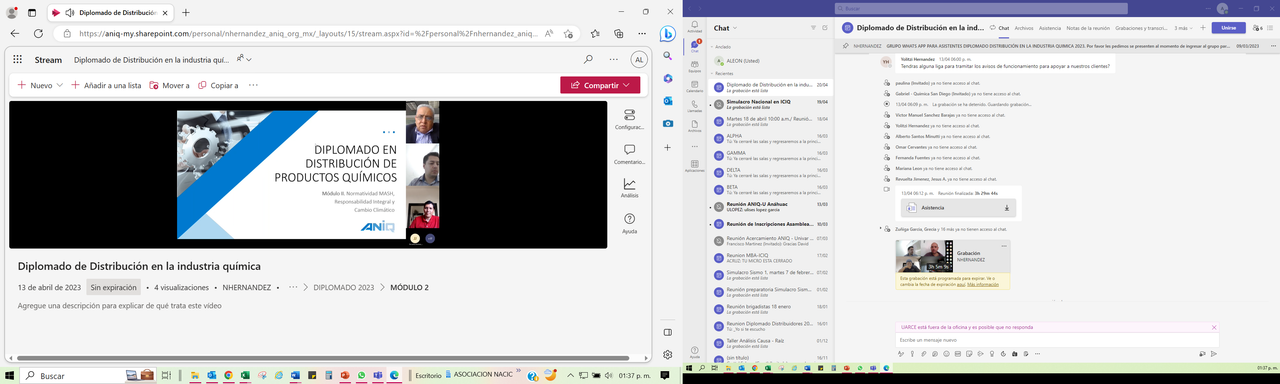Open the Windows Start menu
This screenshot has width=1280, height=384.
[9, 375]
